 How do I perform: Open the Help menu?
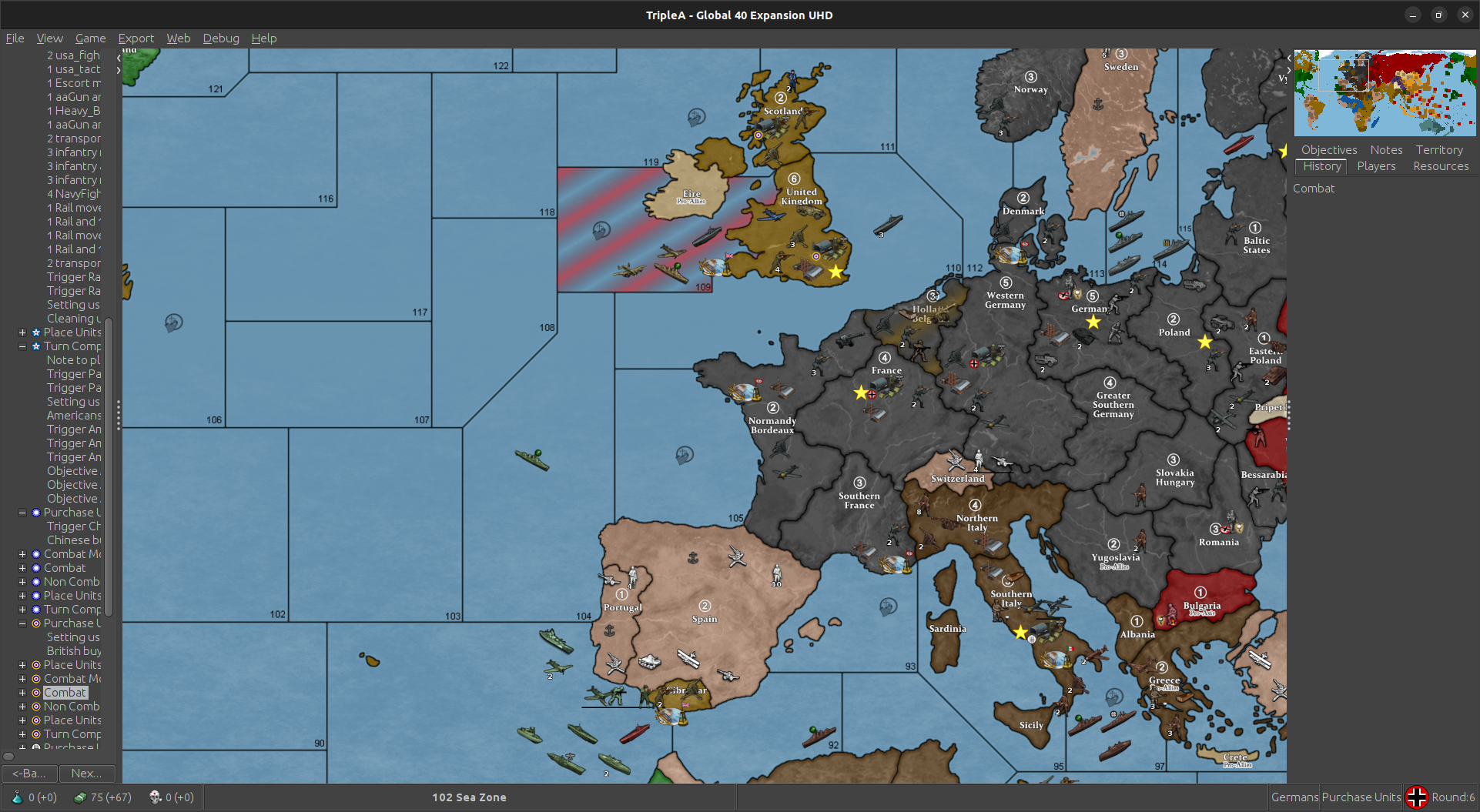click(x=263, y=38)
